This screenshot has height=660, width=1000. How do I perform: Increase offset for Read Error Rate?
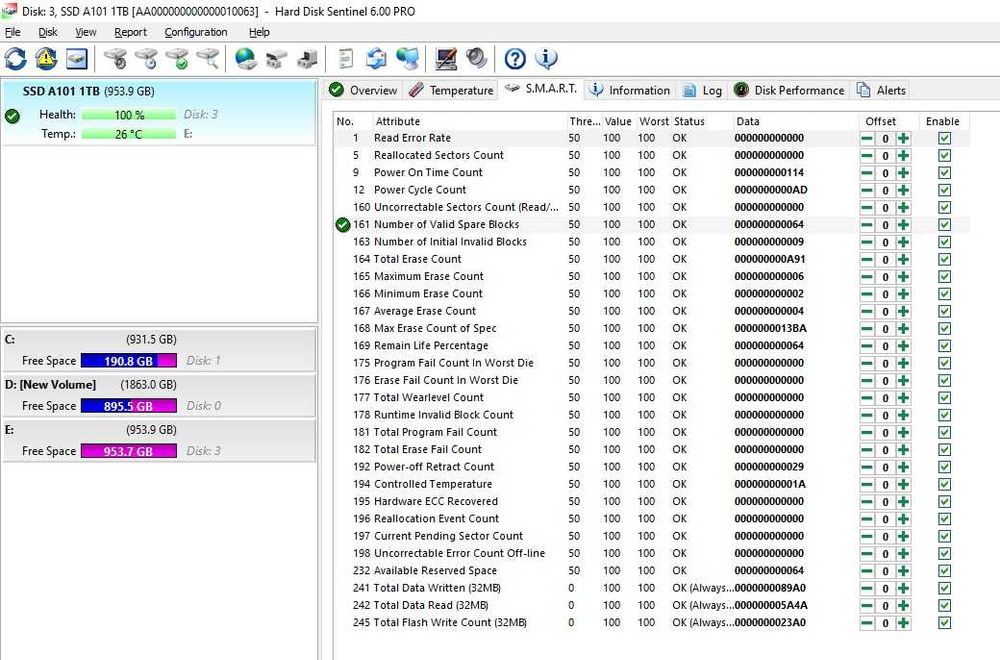tap(903, 138)
